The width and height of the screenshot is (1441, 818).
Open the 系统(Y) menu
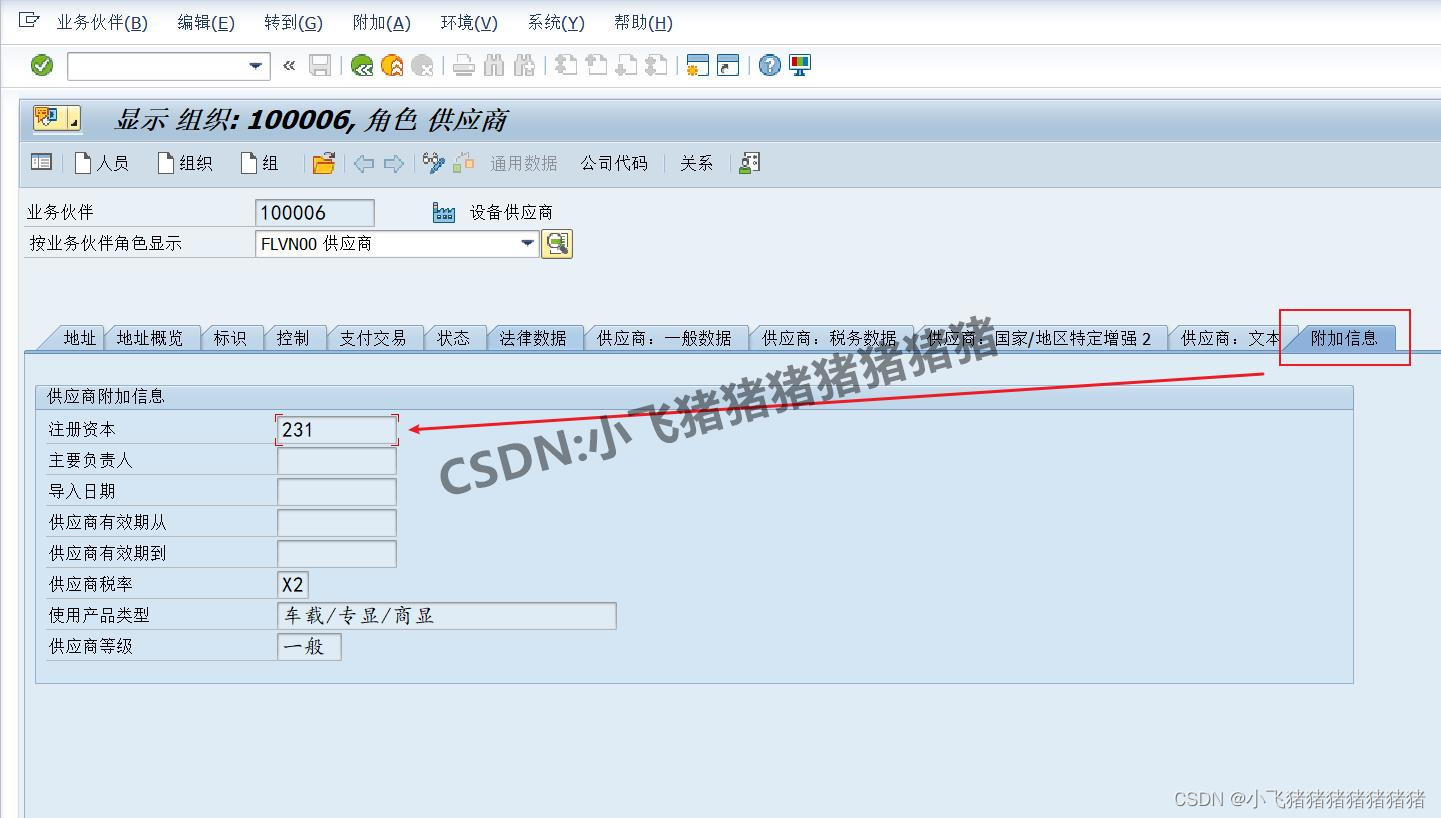click(556, 22)
